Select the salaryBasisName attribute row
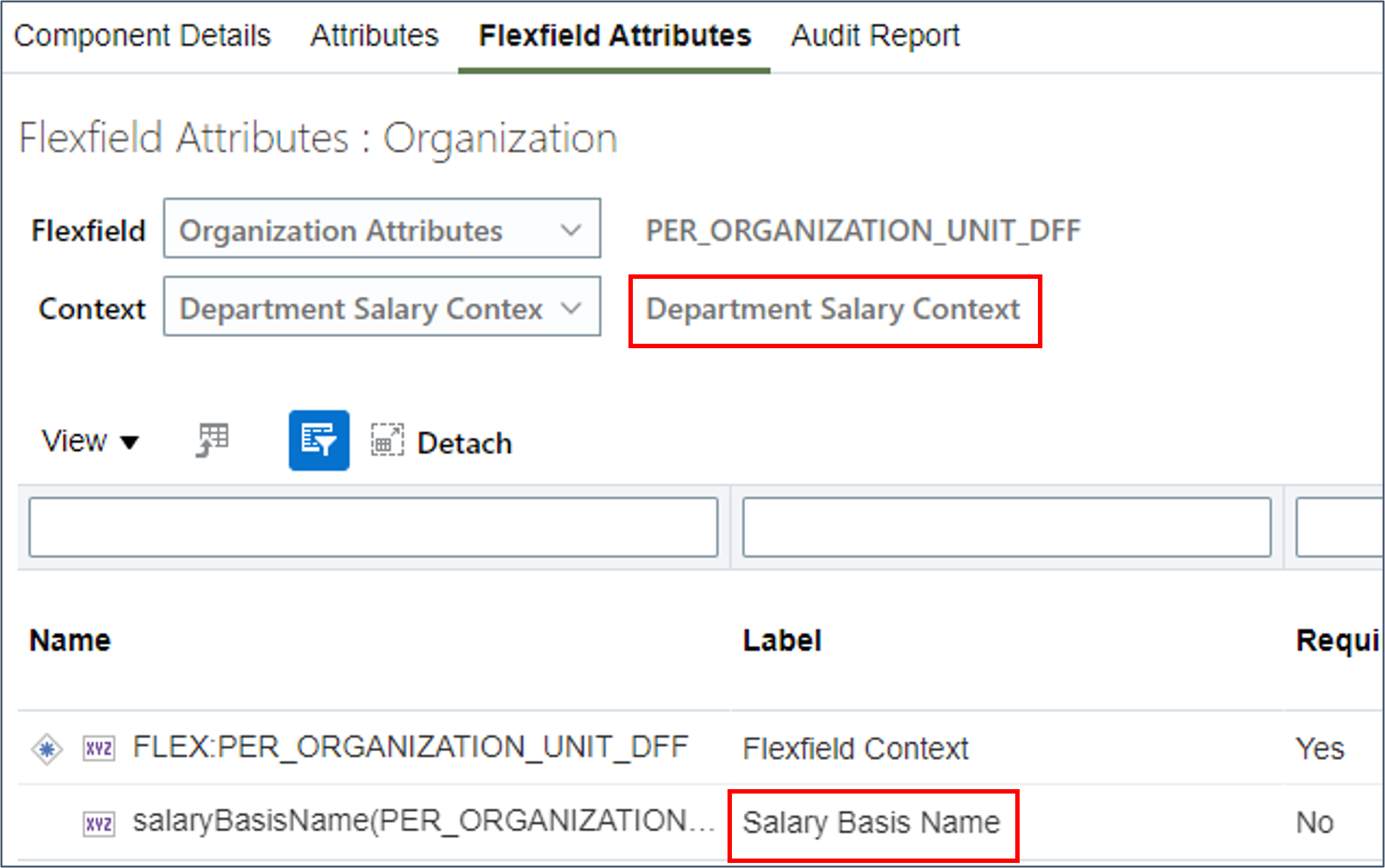The width and height of the screenshot is (1385, 868). click(x=423, y=822)
